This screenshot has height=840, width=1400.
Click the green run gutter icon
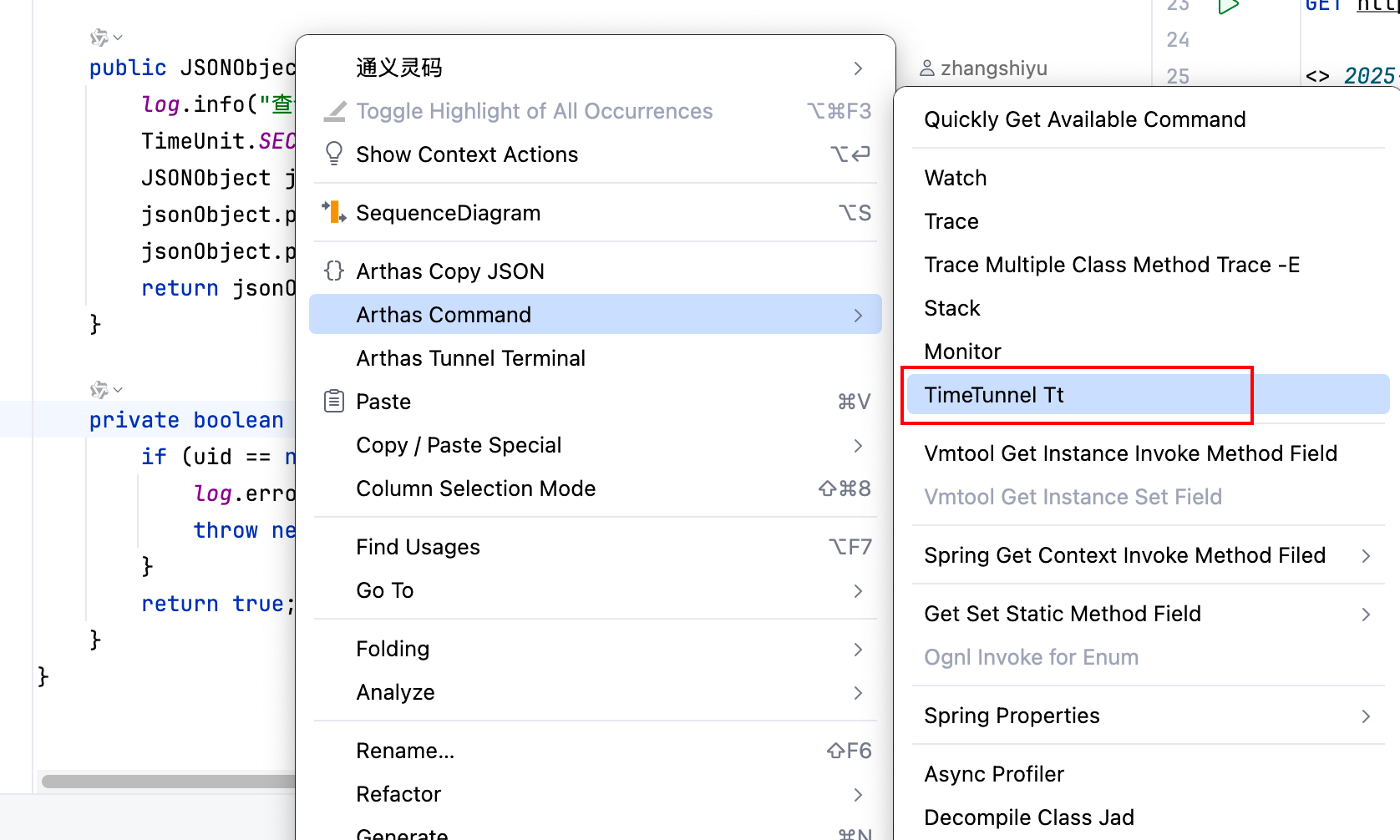coord(1228,7)
